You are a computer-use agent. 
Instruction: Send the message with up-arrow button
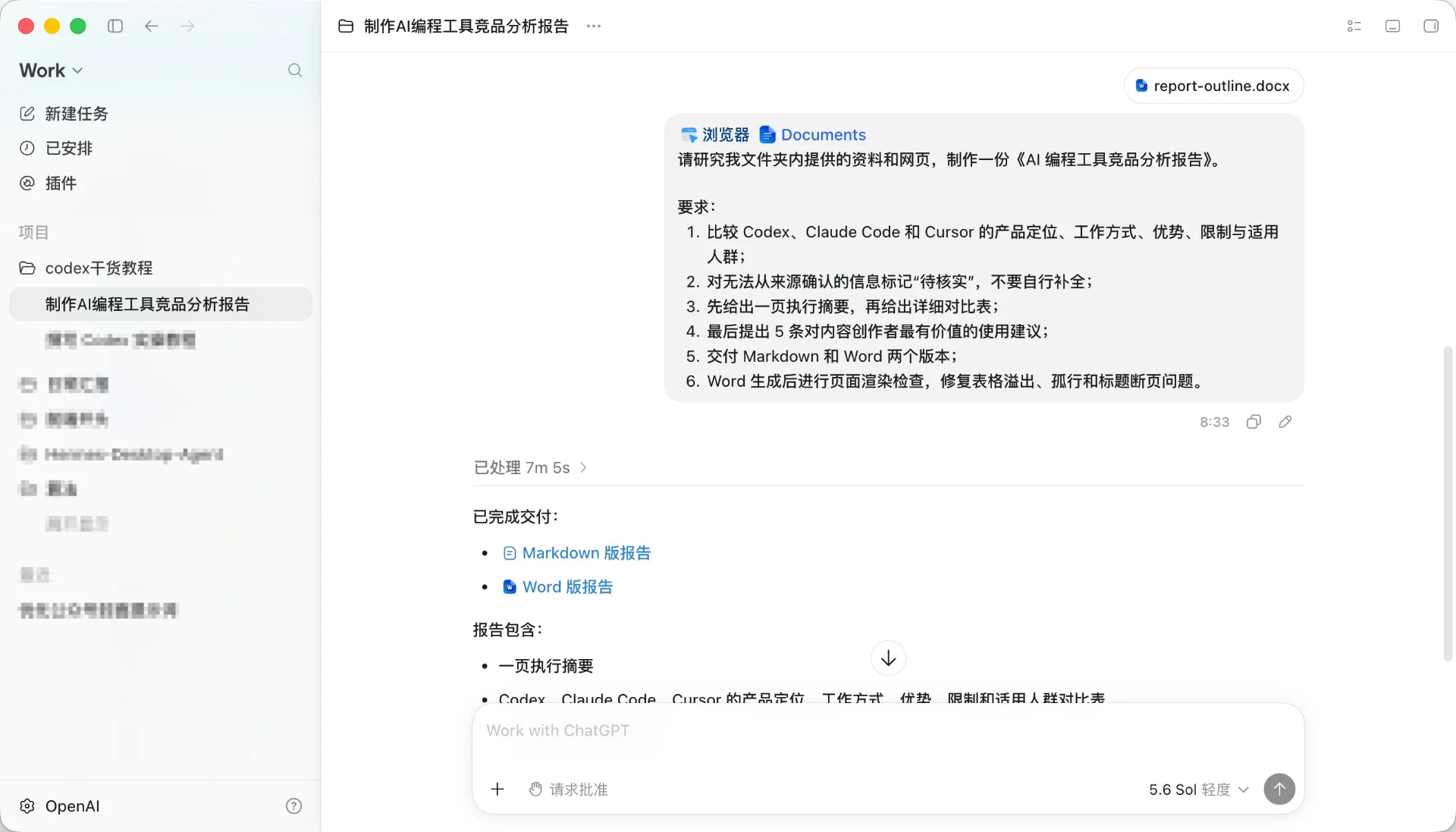click(1279, 790)
